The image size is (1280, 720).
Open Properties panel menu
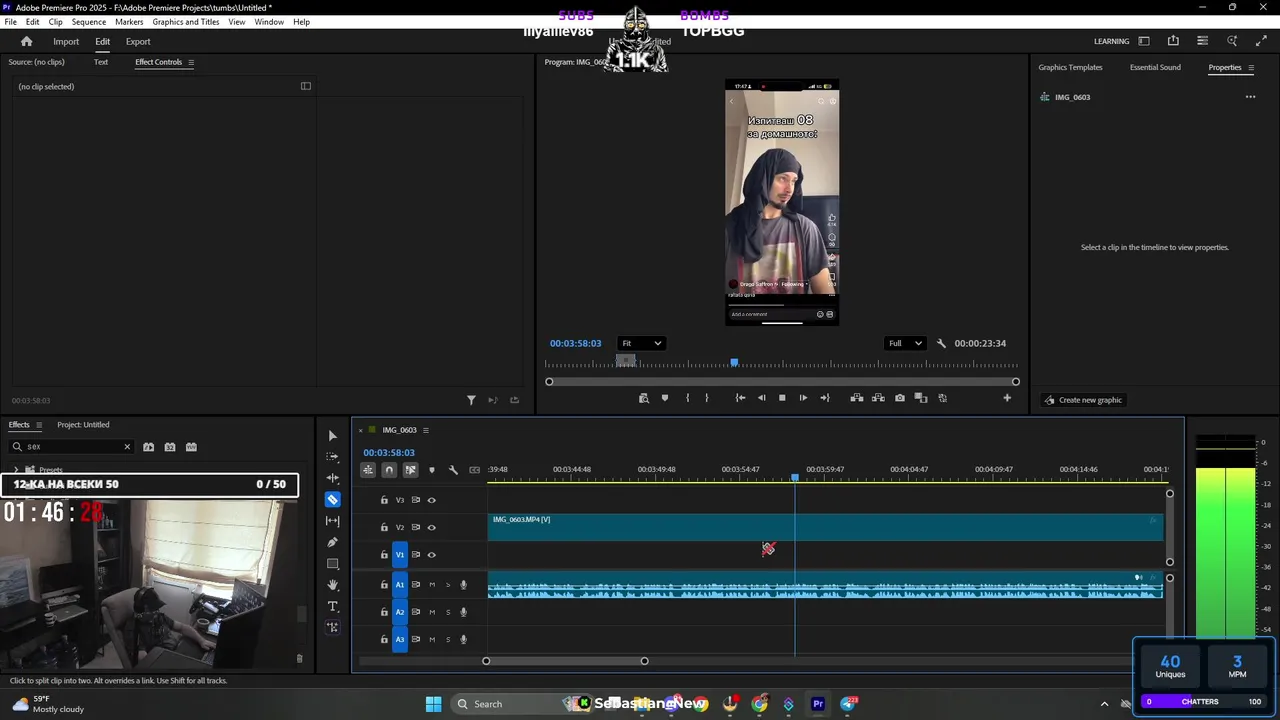[x=1251, y=68]
